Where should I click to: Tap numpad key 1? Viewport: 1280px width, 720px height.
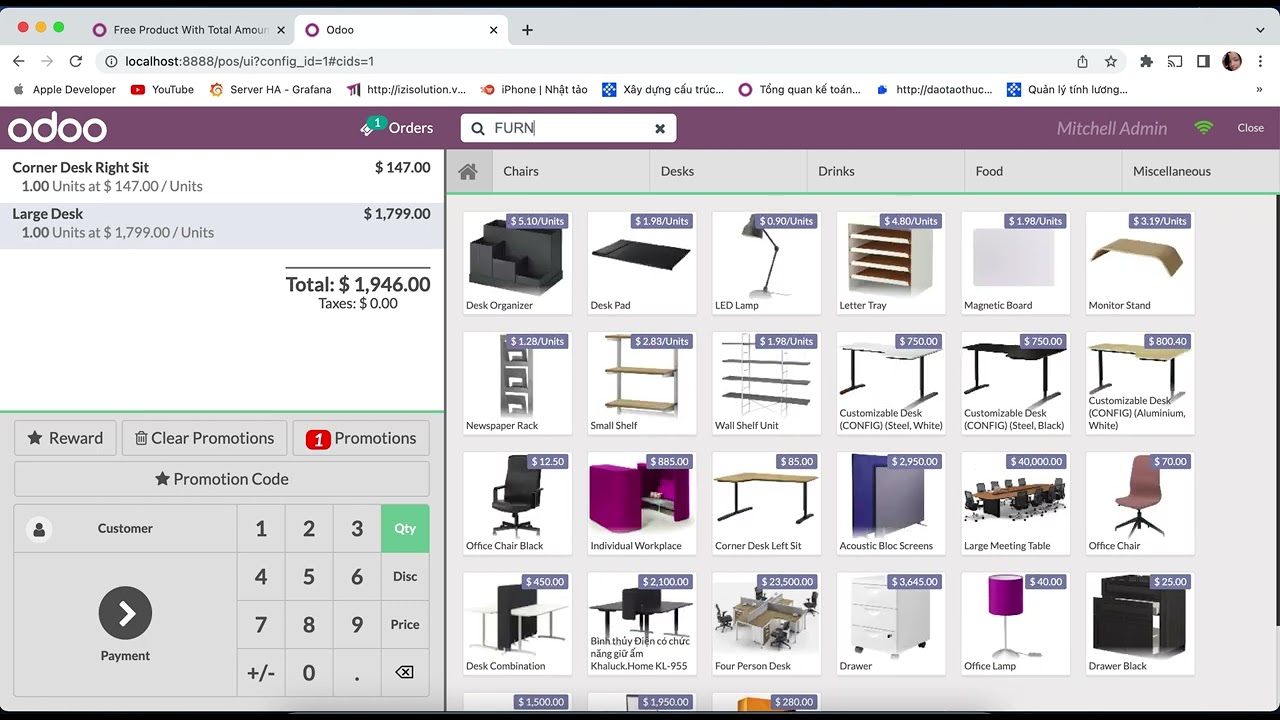(x=261, y=528)
